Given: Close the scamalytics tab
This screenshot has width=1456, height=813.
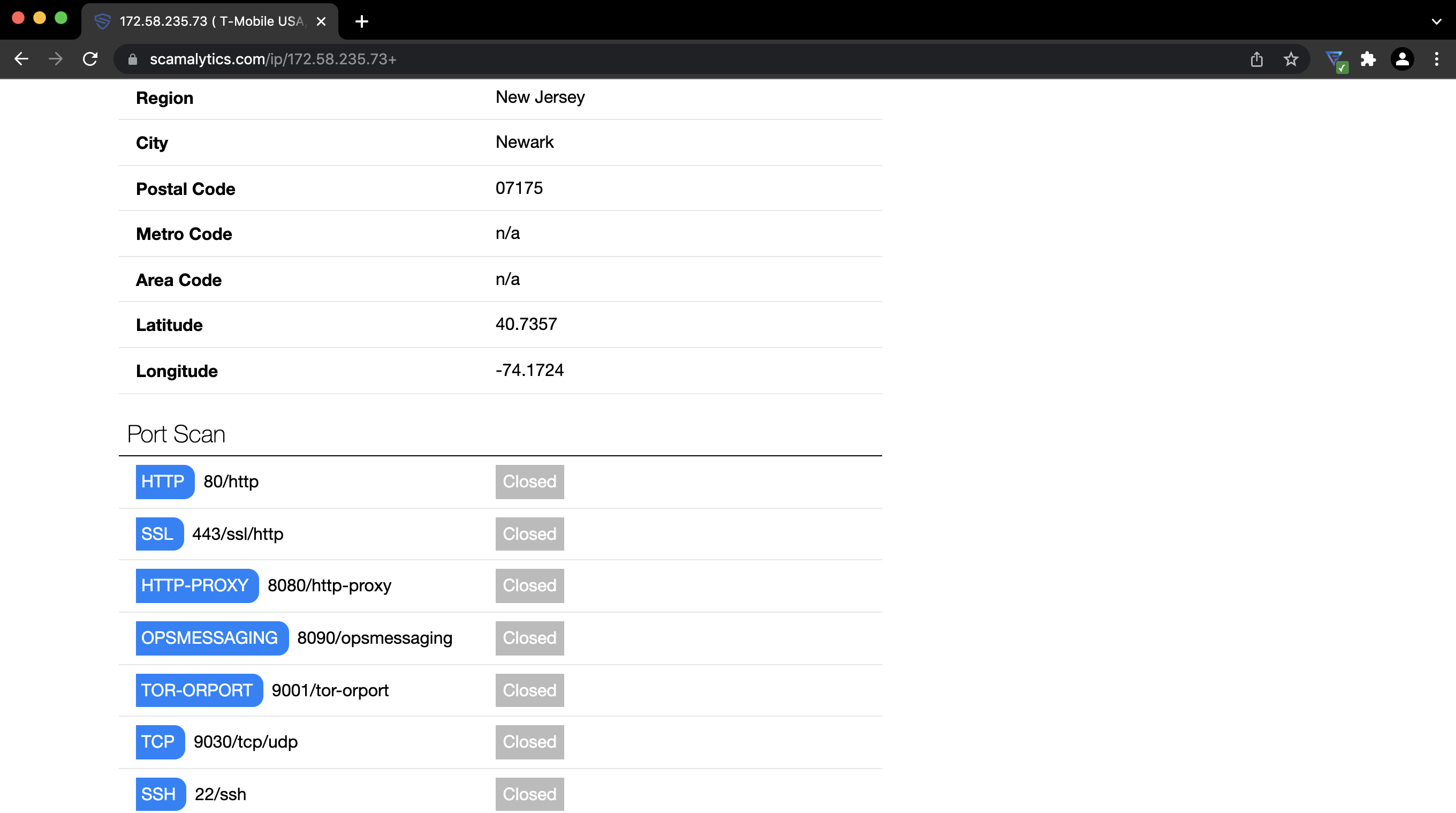Looking at the screenshot, I should click(x=321, y=21).
